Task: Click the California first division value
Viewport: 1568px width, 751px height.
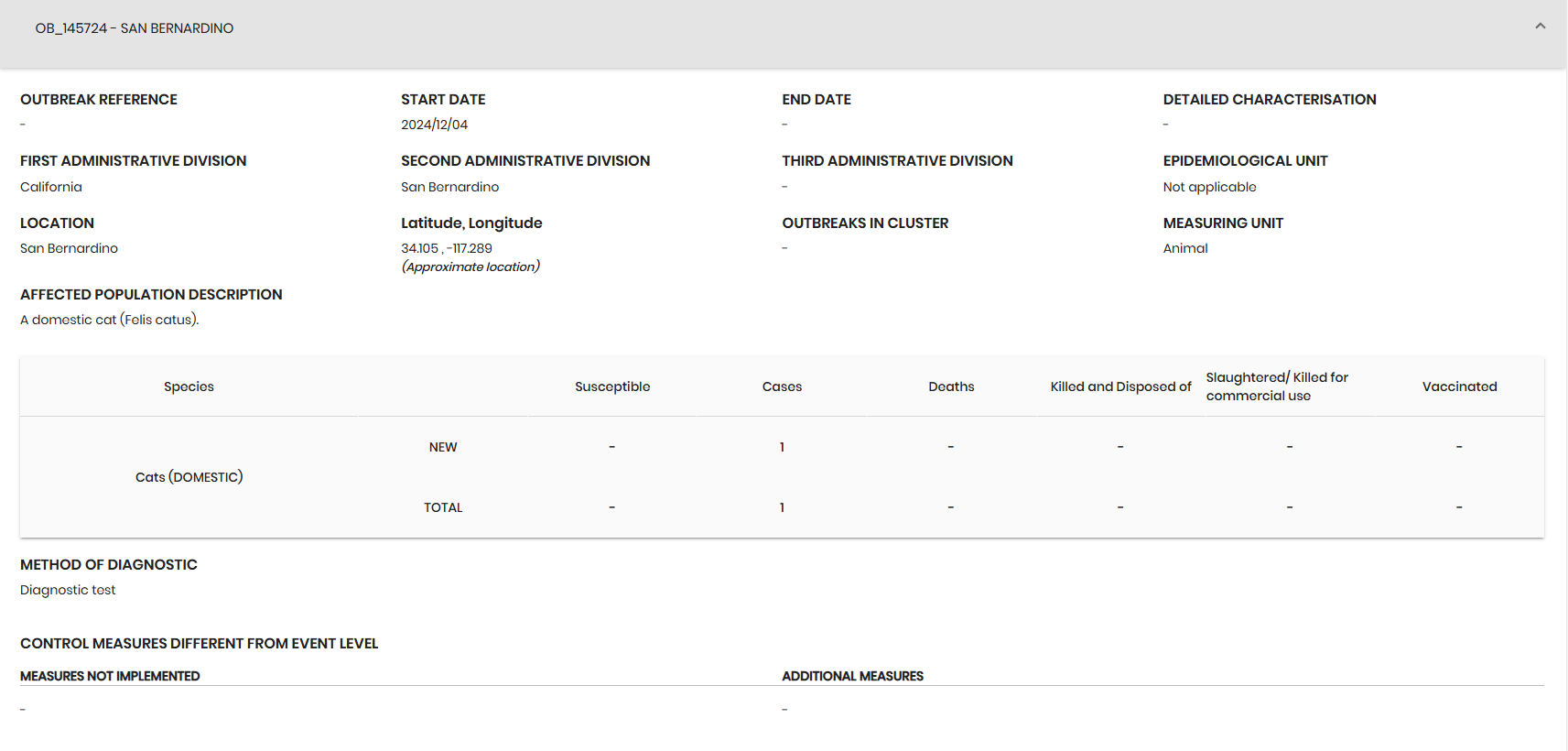Action: 51,187
